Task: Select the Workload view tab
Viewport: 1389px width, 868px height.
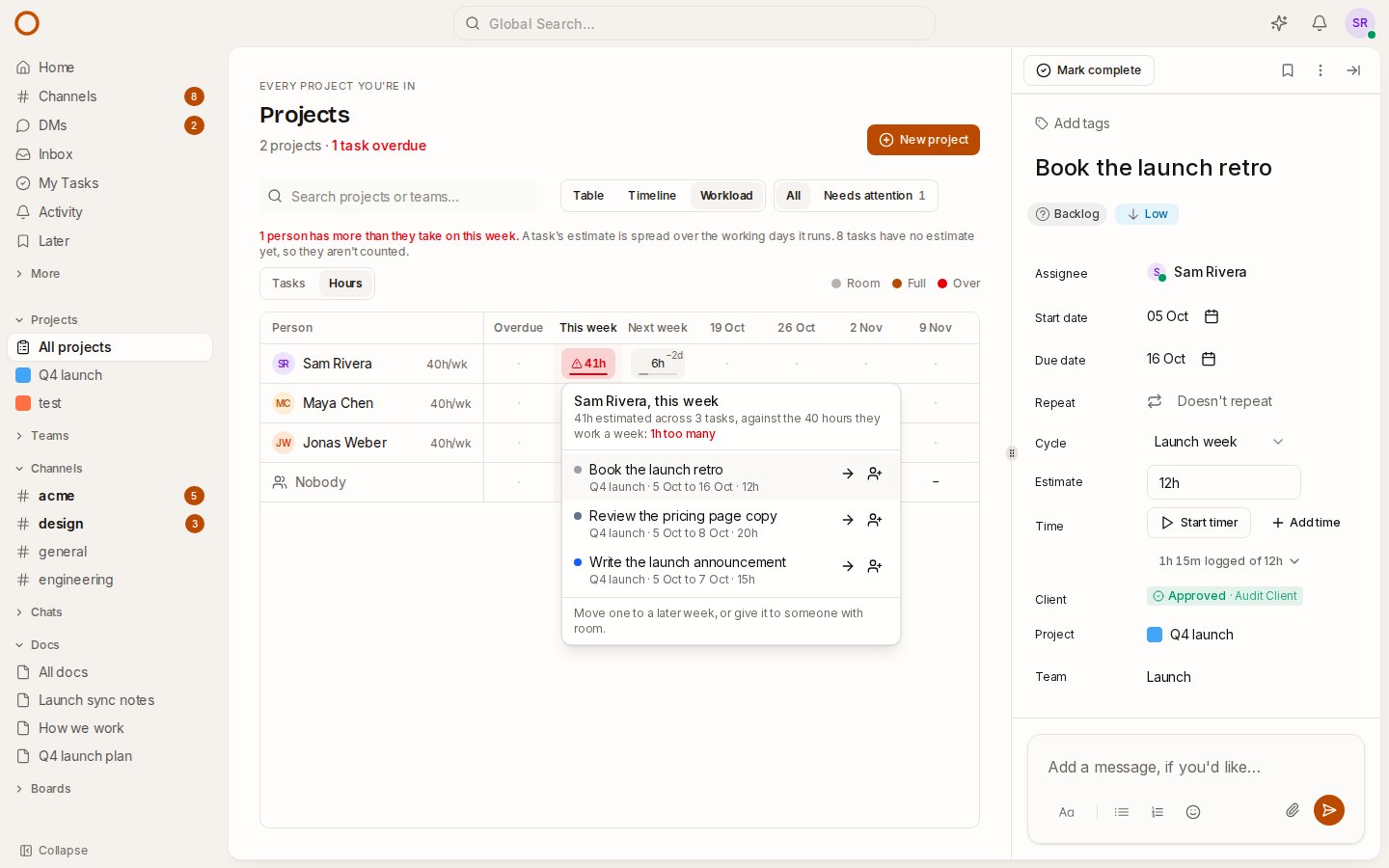Action: click(x=726, y=196)
